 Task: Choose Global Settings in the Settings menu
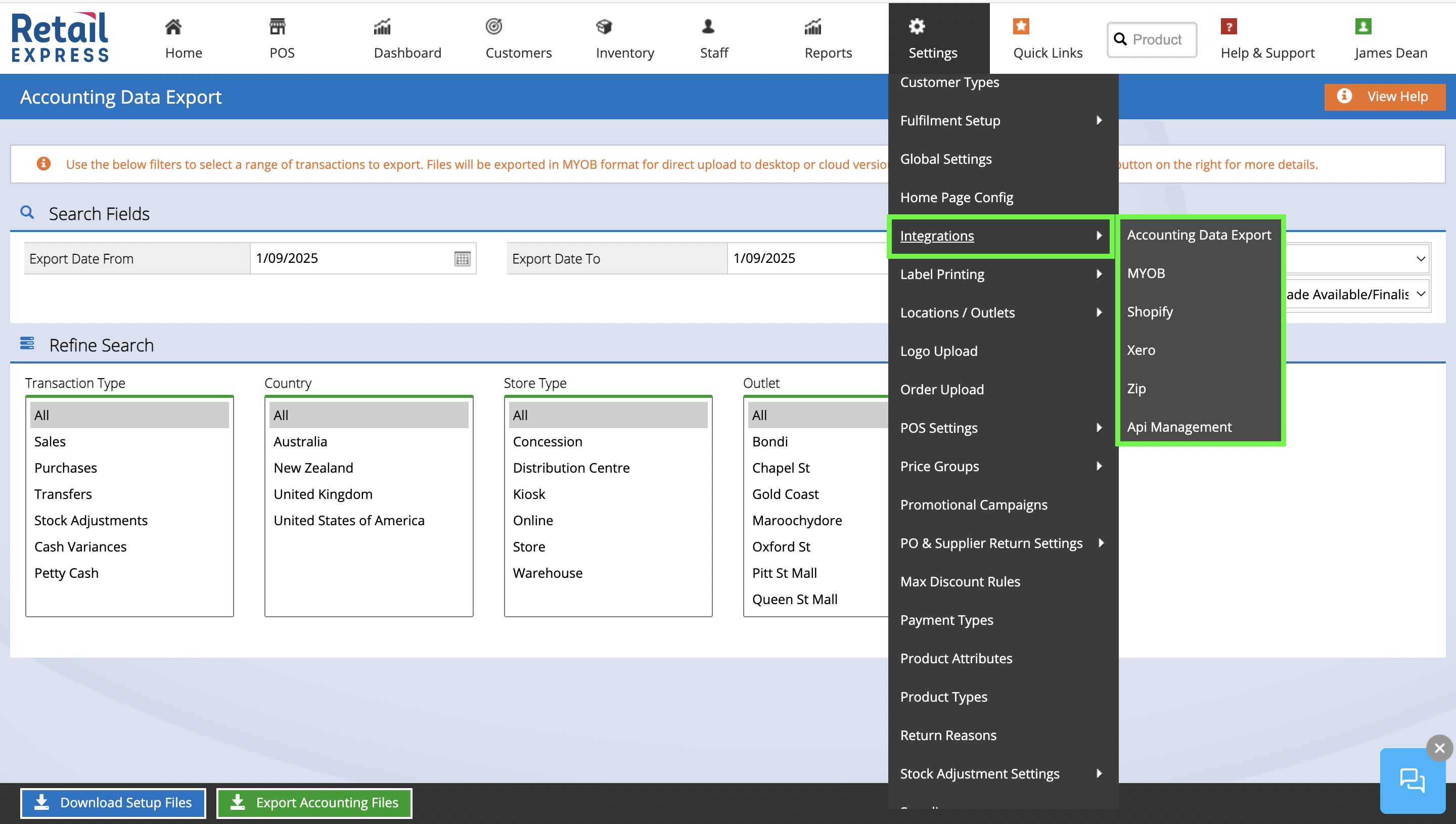tap(945, 159)
